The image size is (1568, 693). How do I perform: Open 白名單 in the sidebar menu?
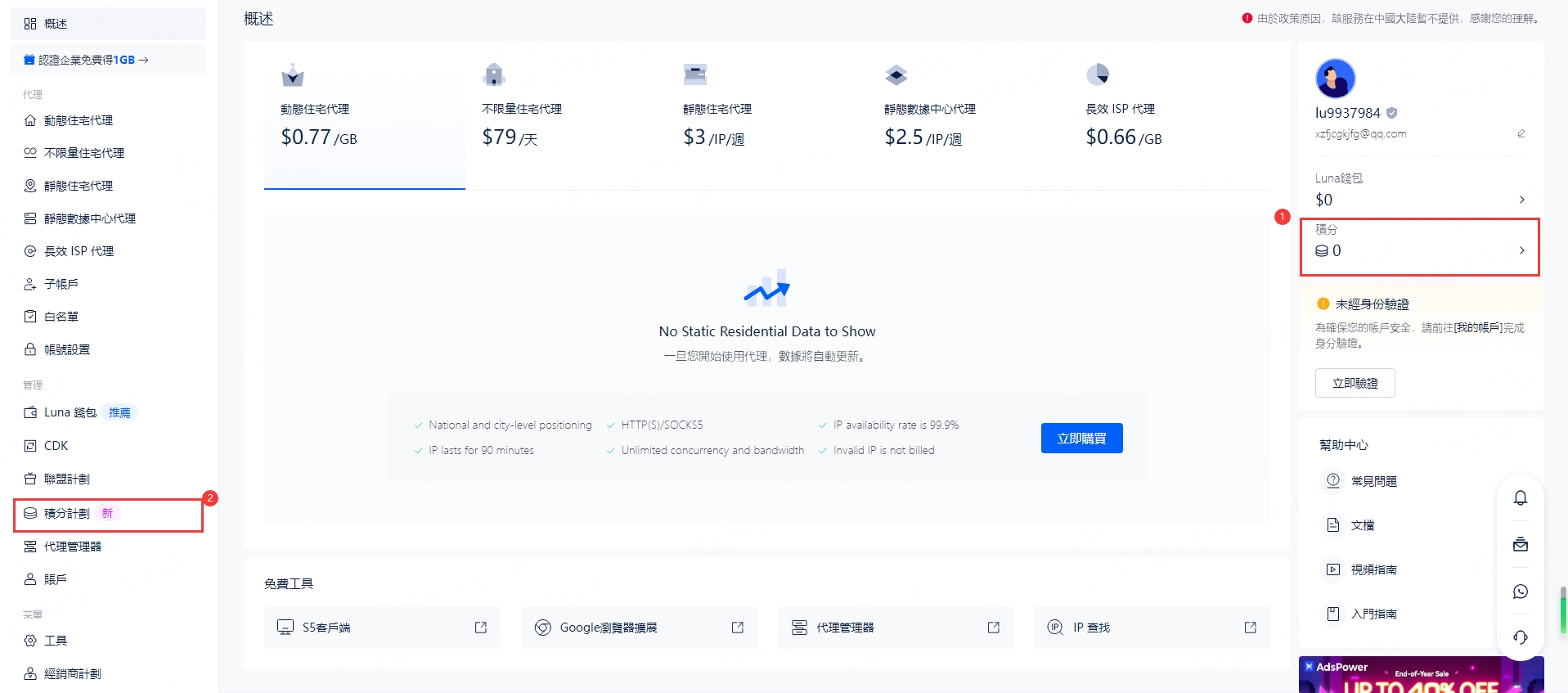click(61, 317)
